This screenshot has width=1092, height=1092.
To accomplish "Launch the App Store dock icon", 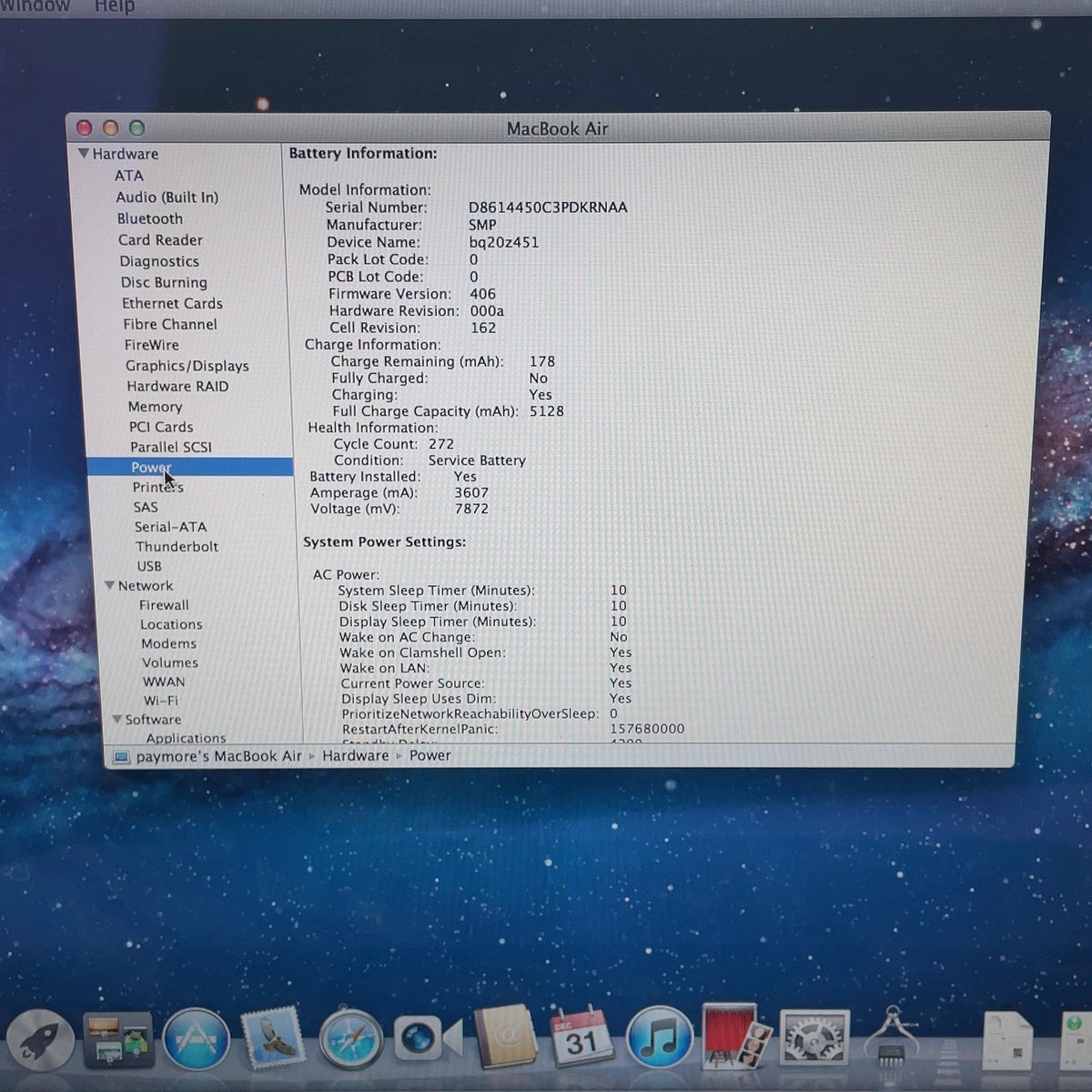I will (195, 1039).
